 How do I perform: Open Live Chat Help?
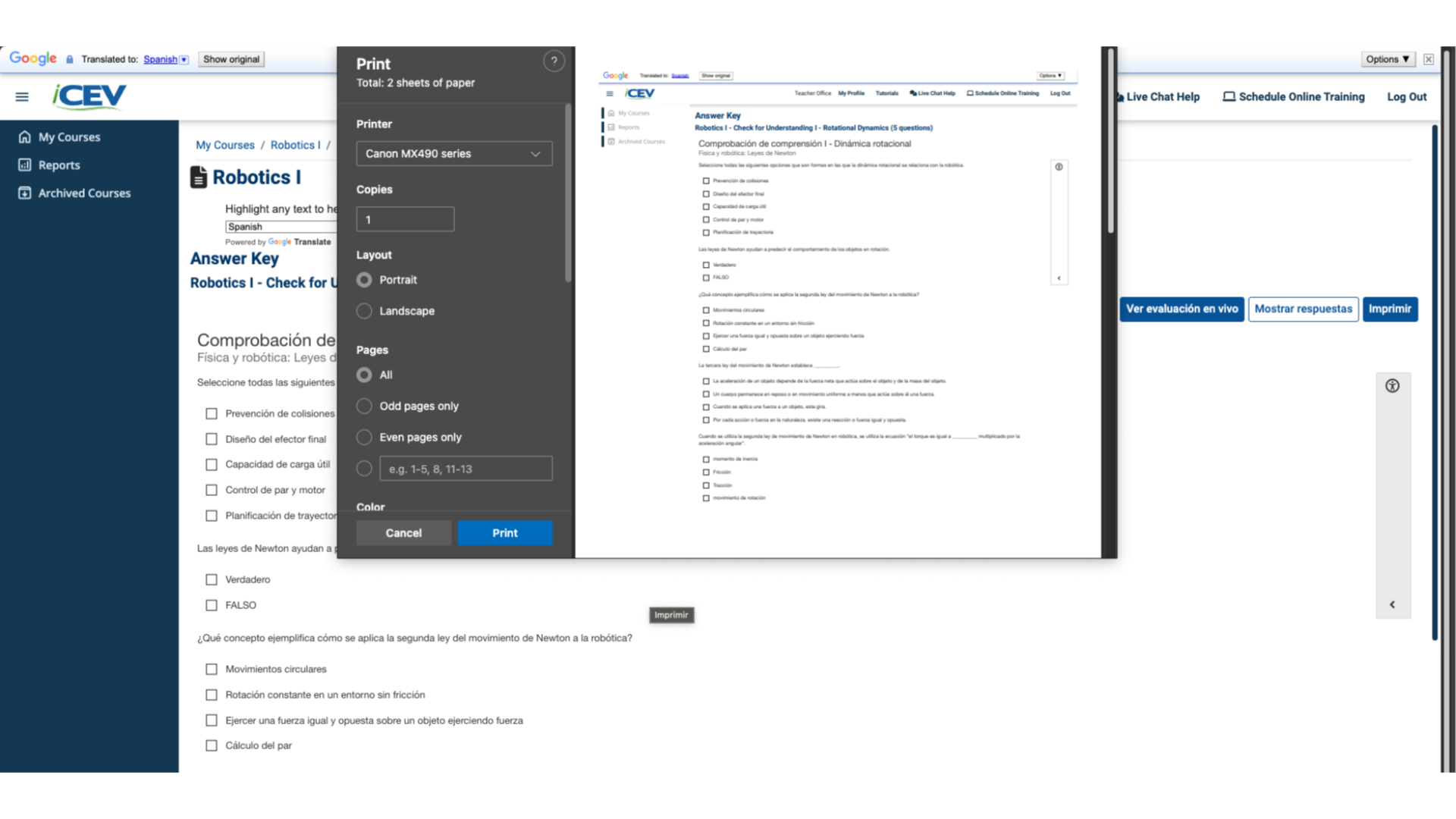pyautogui.click(x=1159, y=96)
